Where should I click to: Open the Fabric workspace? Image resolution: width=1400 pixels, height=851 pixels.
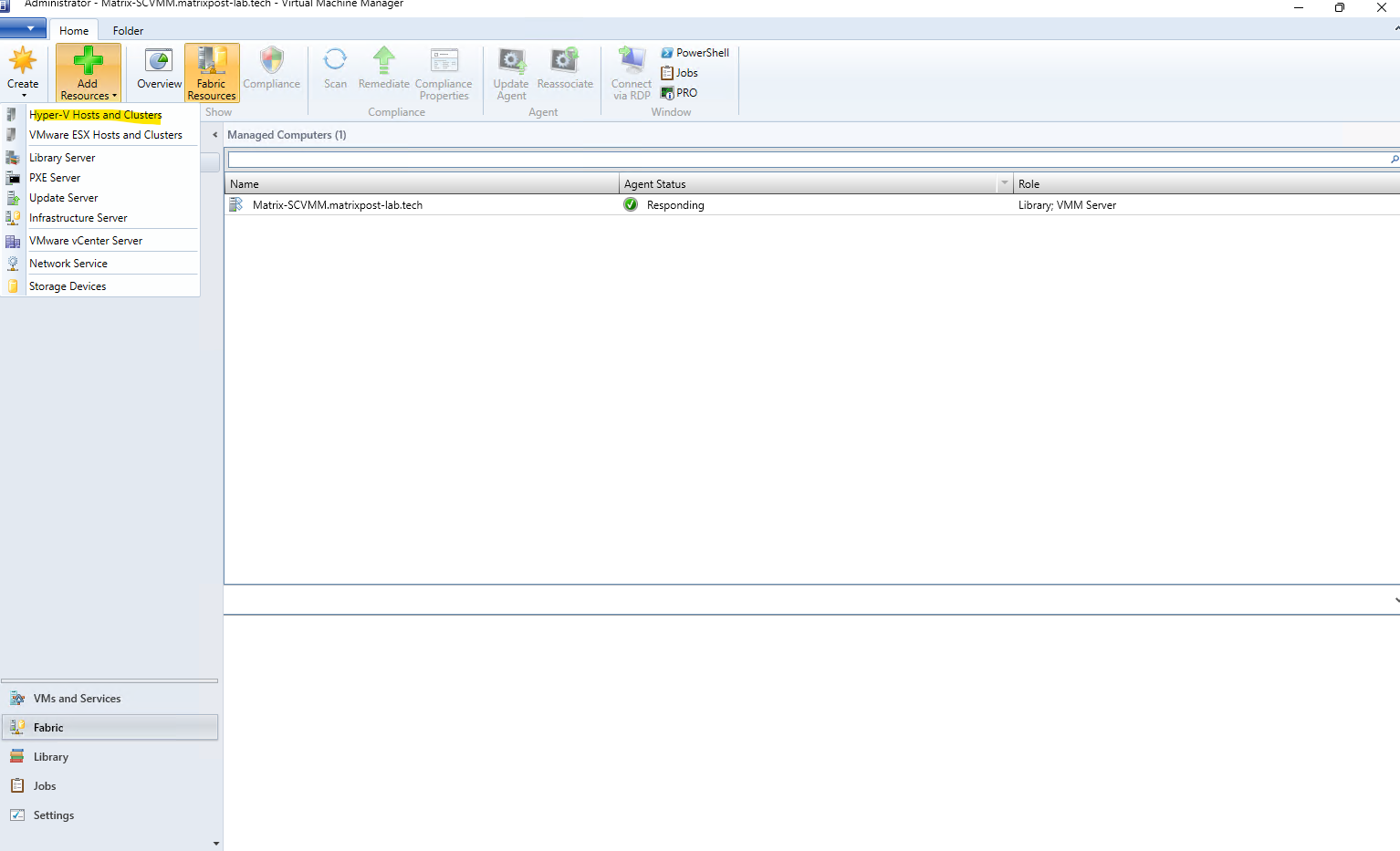point(110,728)
